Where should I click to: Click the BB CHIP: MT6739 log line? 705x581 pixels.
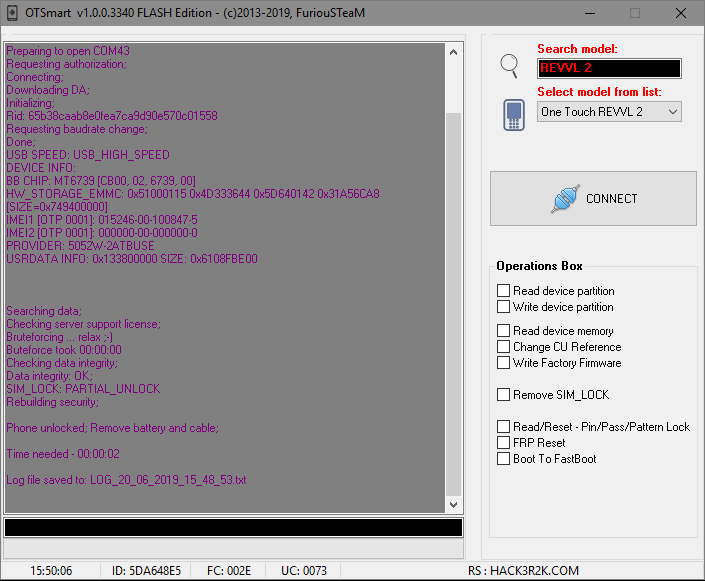101,180
